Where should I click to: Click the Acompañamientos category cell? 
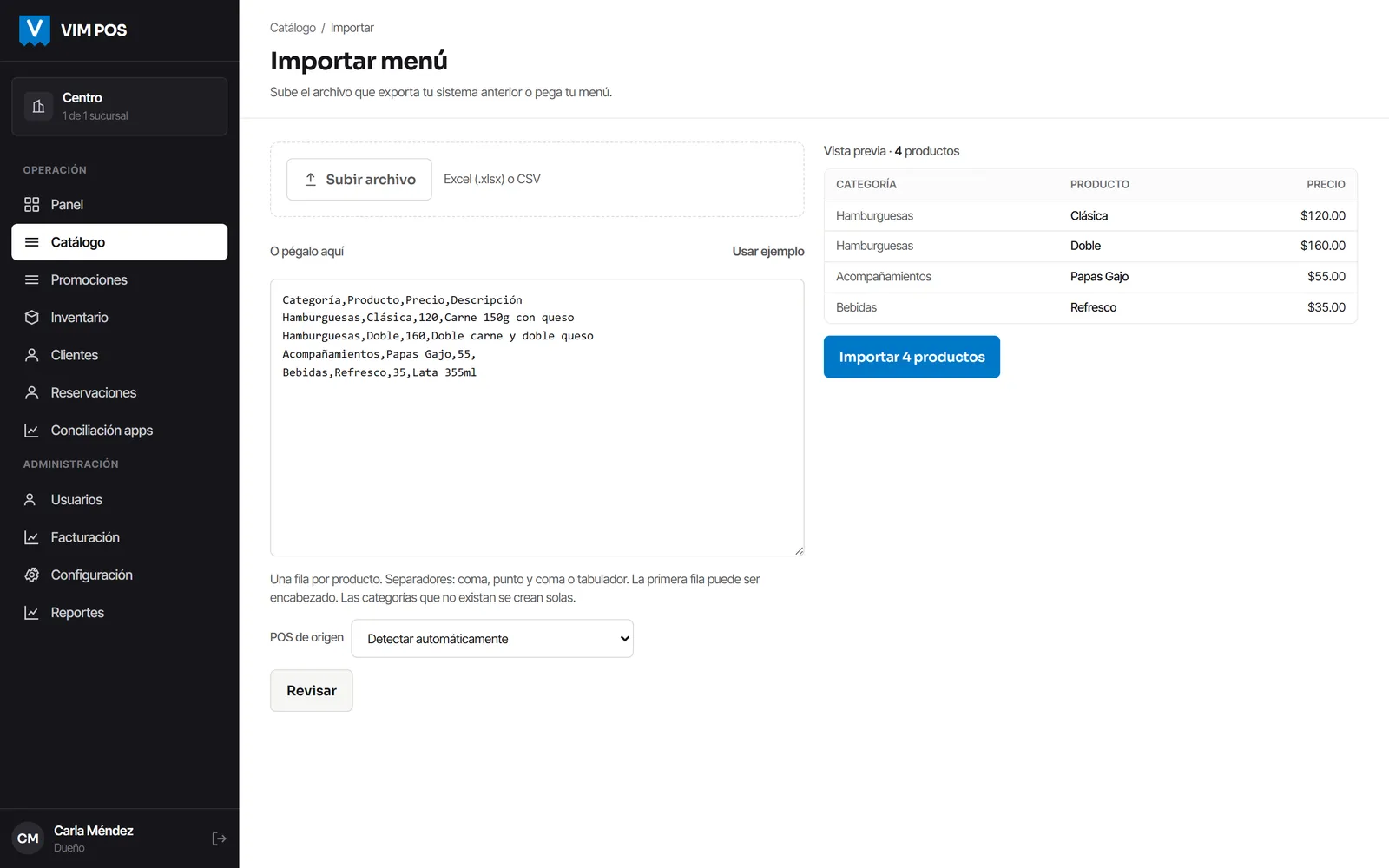[x=883, y=277]
